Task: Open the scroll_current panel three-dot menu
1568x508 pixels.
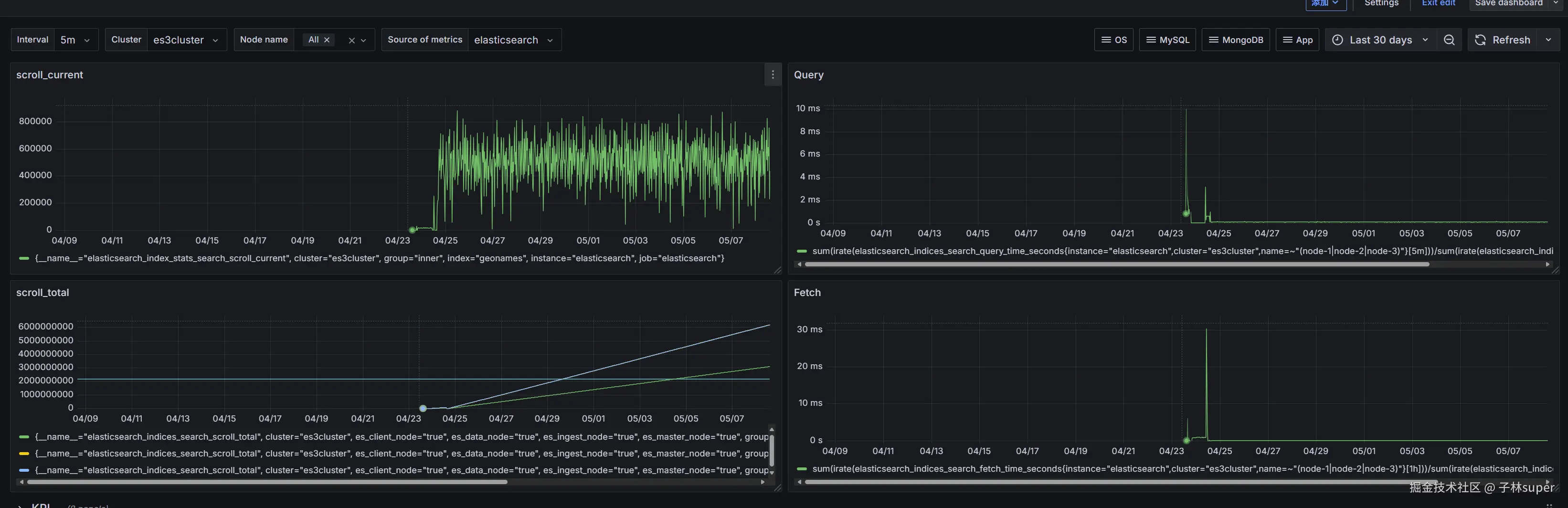Action: (773, 75)
